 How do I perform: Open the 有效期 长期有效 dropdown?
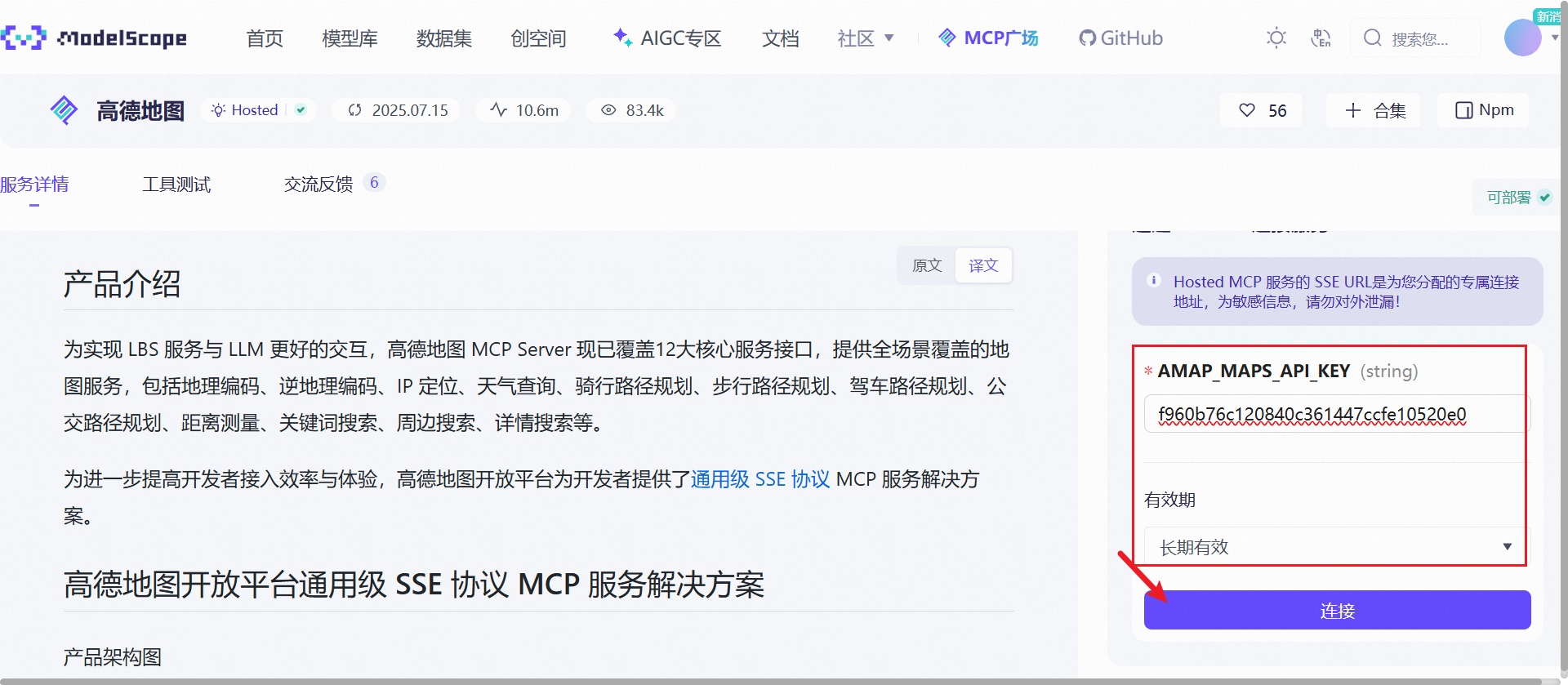(1336, 546)
